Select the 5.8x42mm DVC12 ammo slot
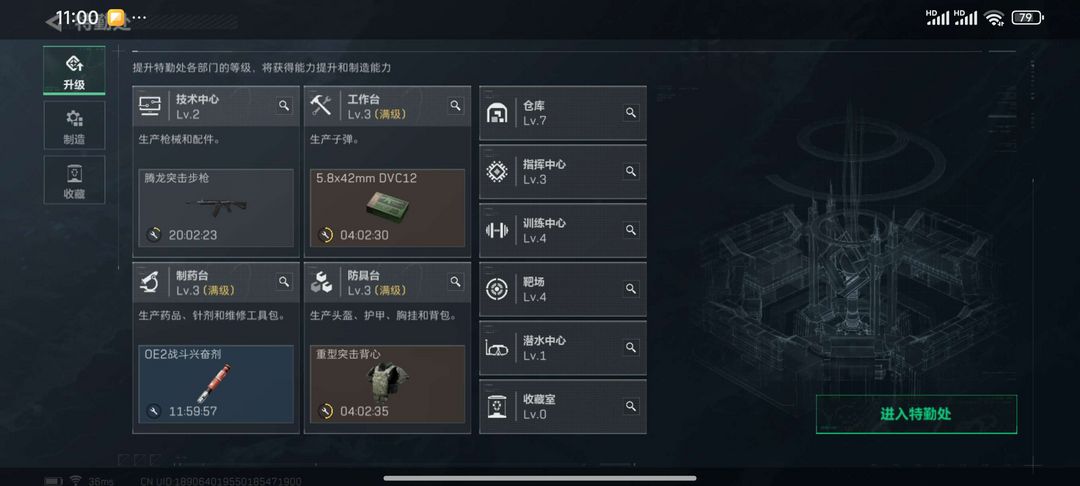 coord(388,208)
